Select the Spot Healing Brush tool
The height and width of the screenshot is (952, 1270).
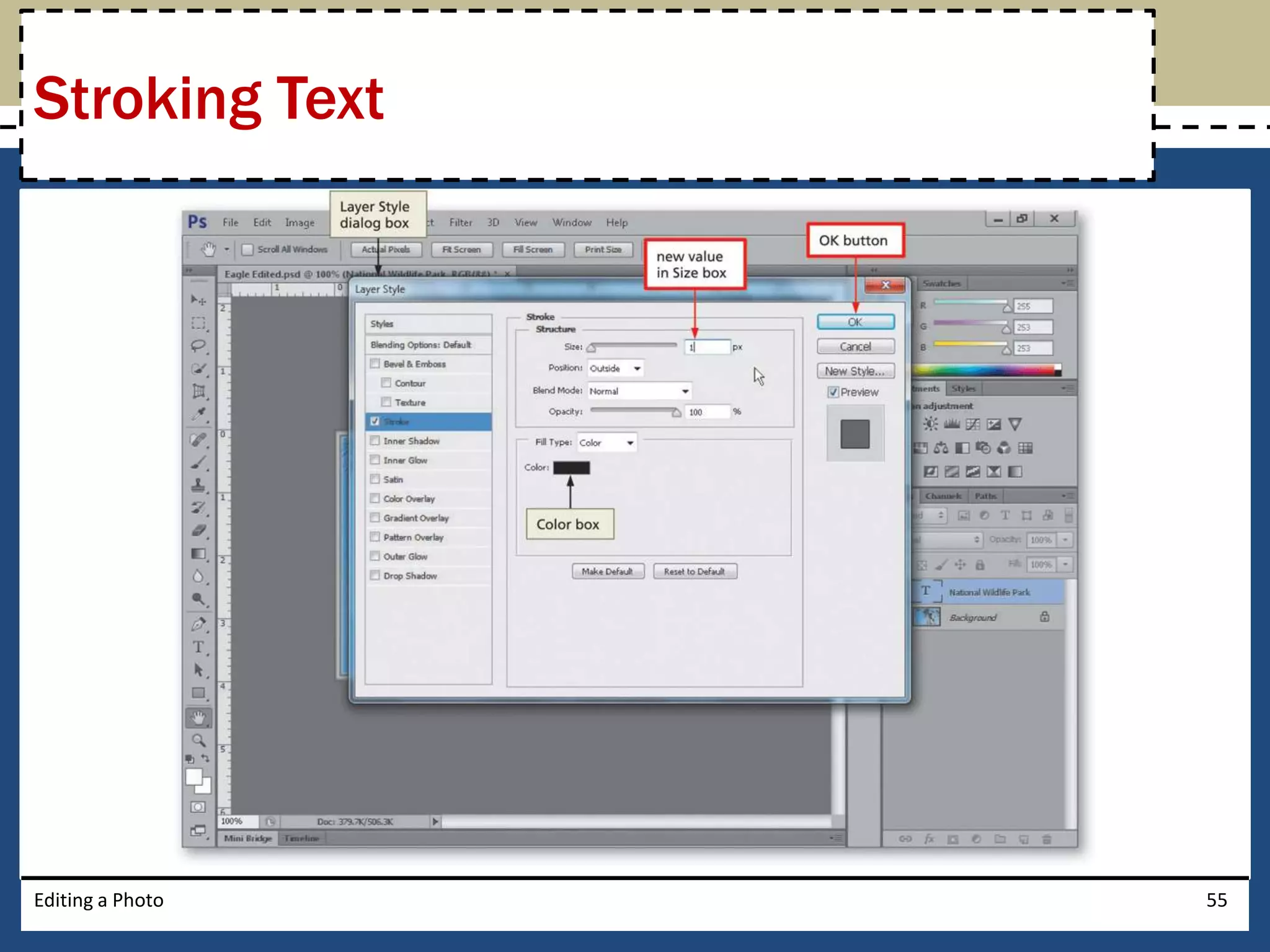tap(198, 440)
